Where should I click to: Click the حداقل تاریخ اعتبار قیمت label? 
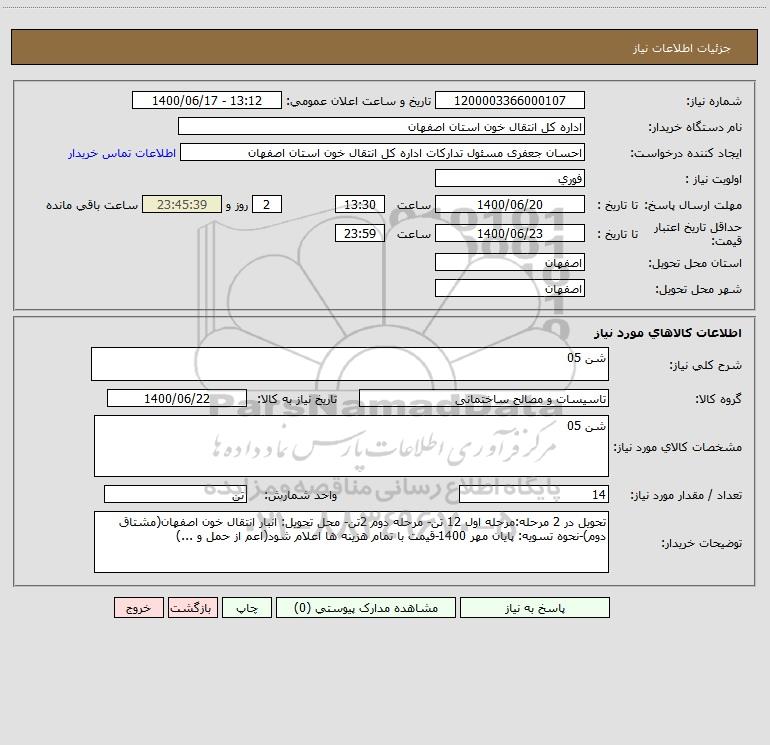coord(698,234)
